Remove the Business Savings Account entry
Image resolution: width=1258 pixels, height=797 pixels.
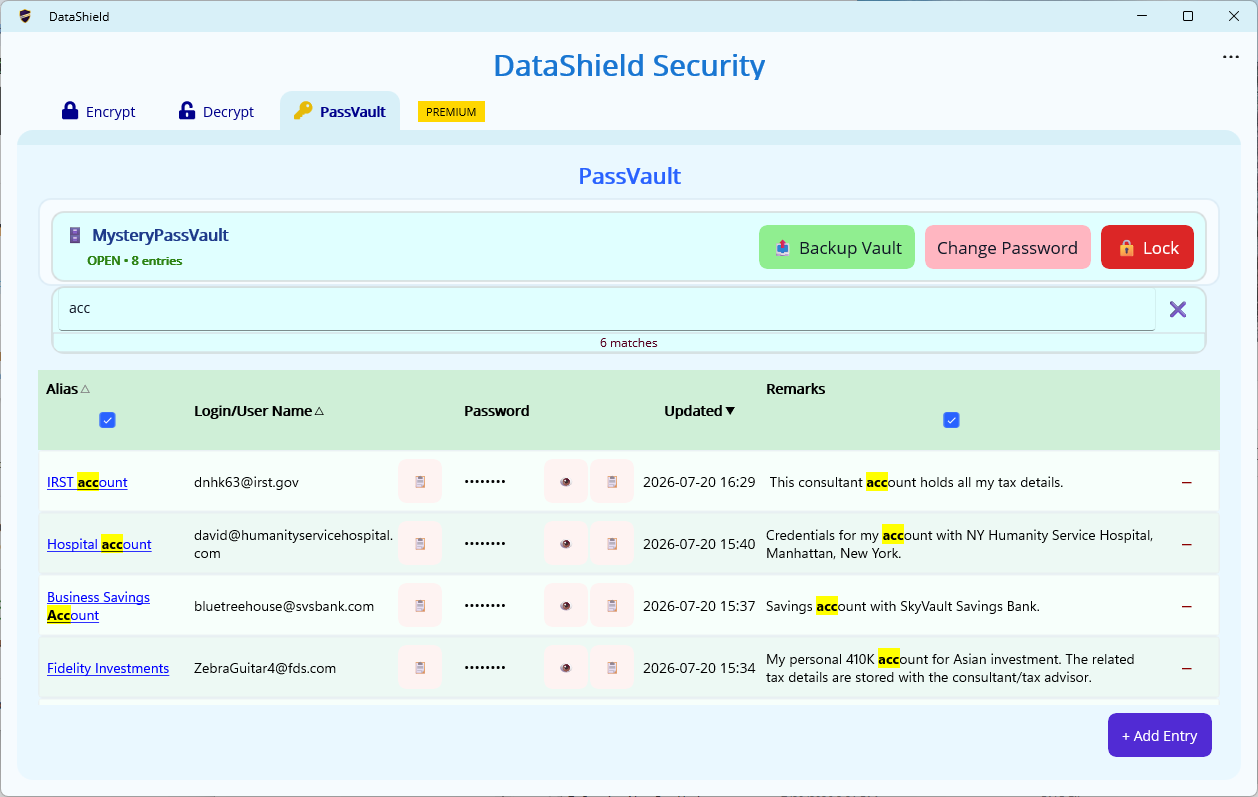click(x=1187, y=606)
